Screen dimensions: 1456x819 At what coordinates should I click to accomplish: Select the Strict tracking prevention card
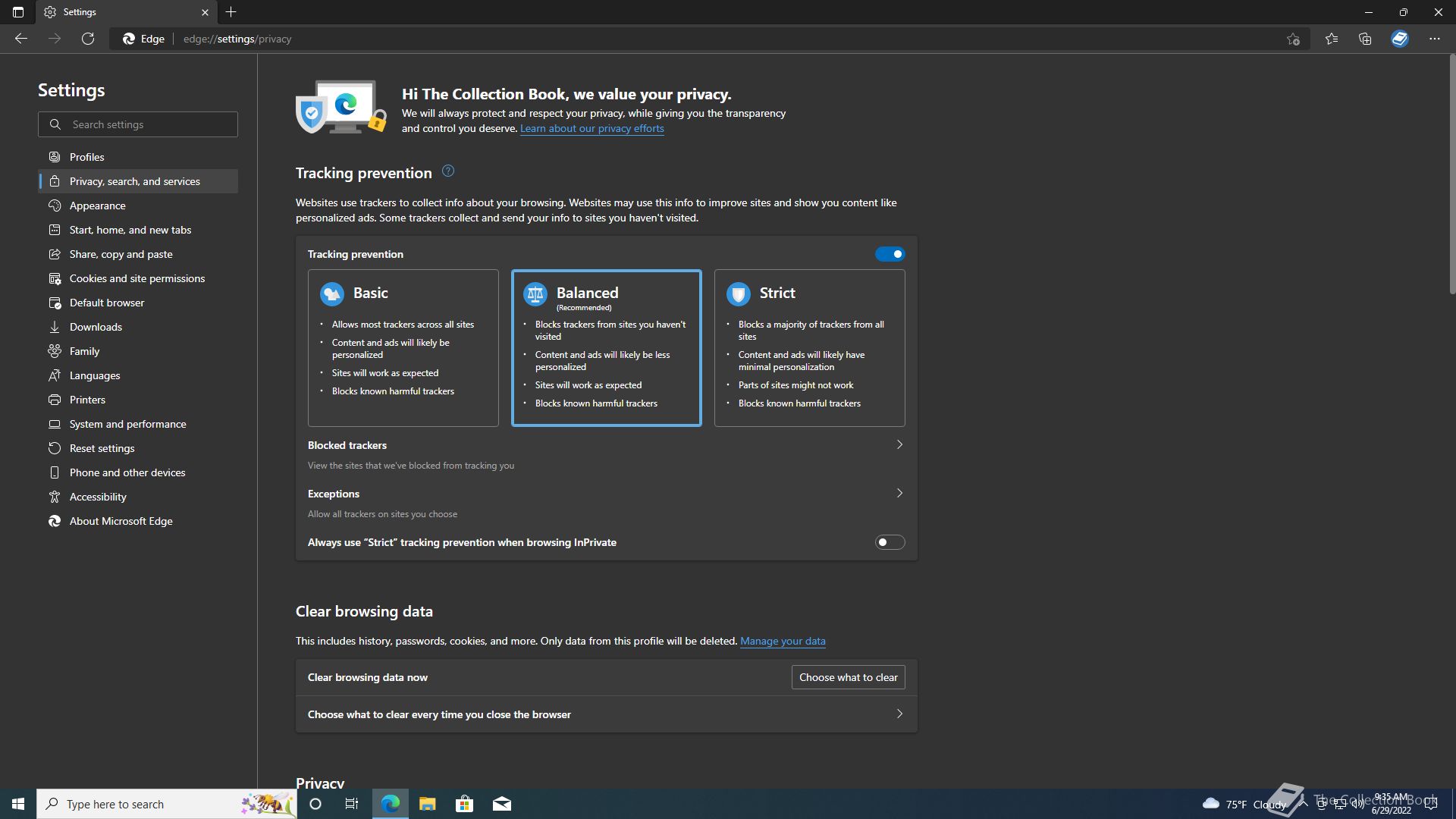(x=810, y=348)
